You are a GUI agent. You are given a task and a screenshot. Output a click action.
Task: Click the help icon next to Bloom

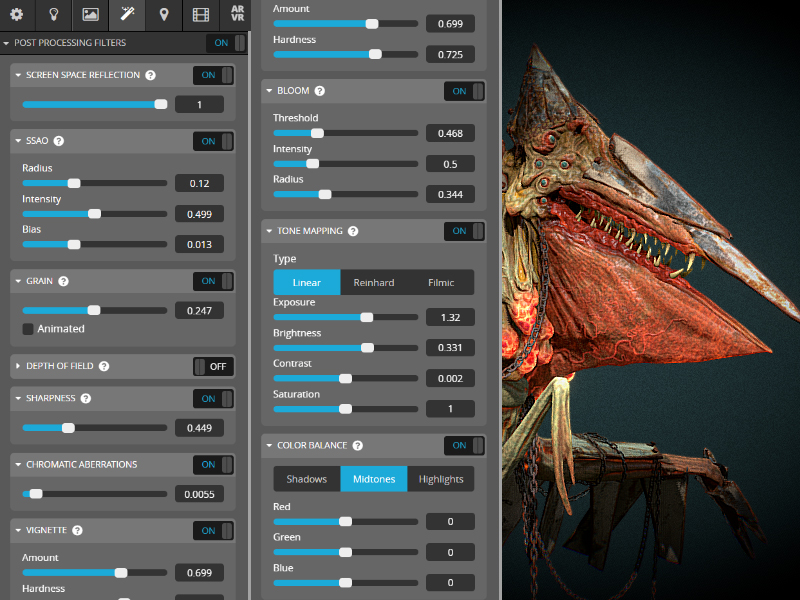click(320, 91)
